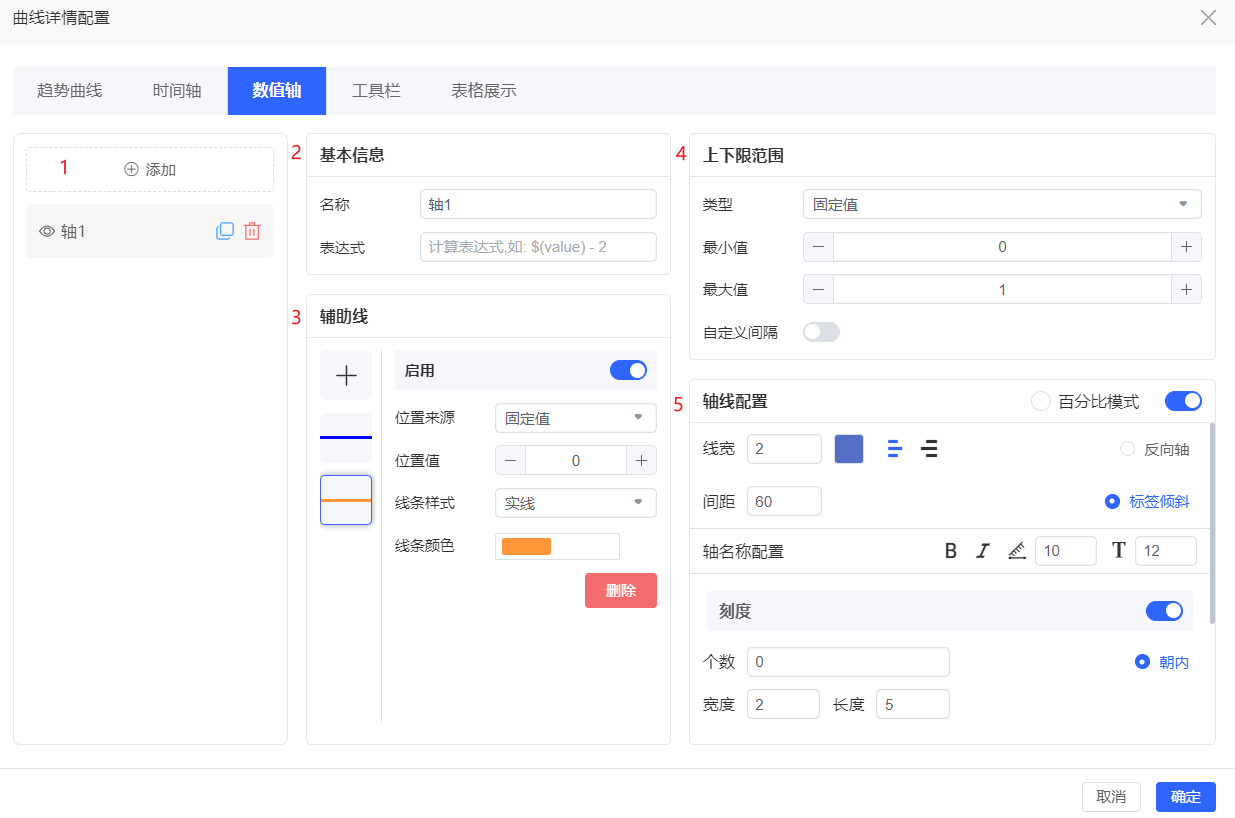This screenshot has width=1235, height=818.
Task: Click the red delete icon for 轴1
Action: (x=252, y=231)
